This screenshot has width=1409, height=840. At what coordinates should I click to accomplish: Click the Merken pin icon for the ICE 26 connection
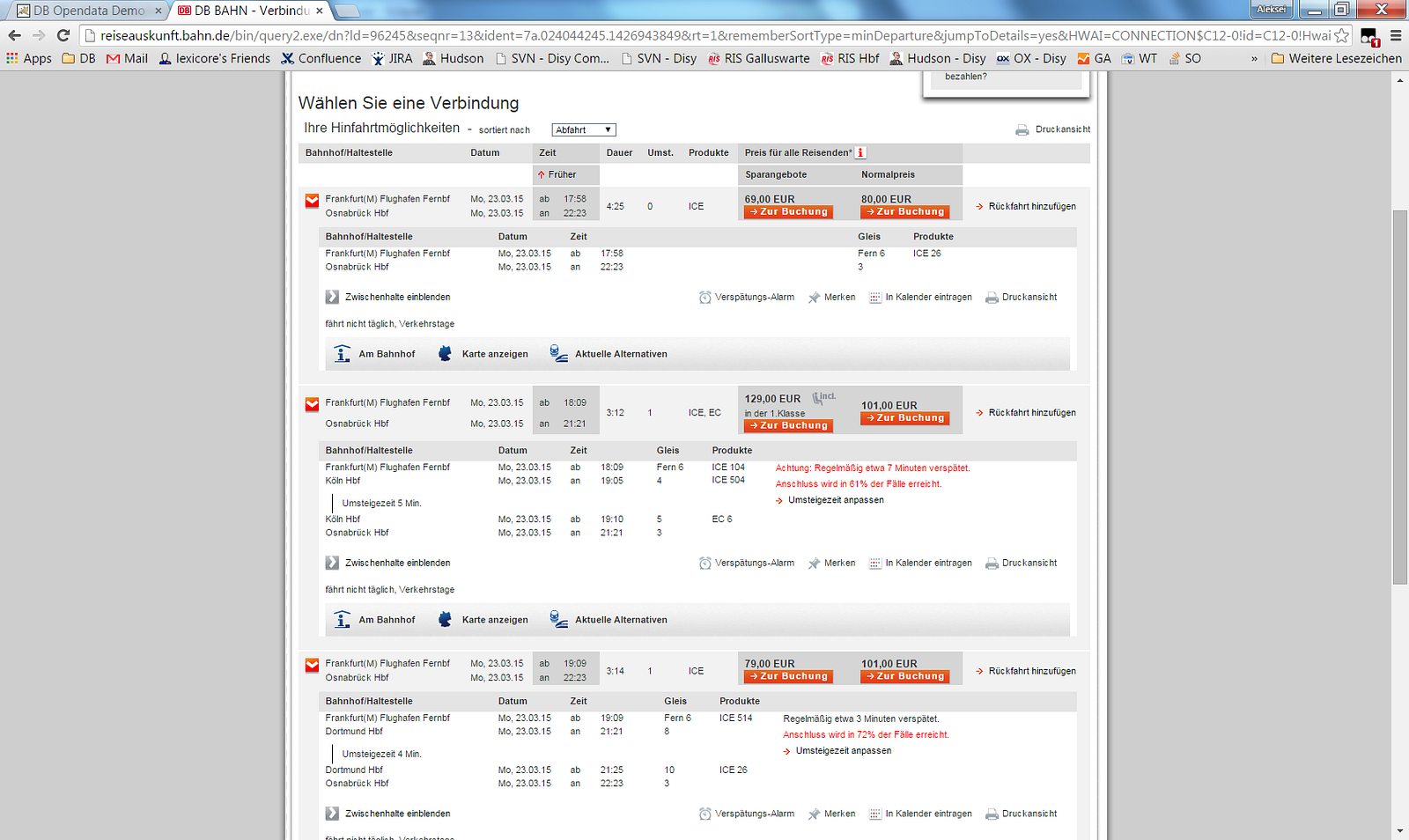814,298
